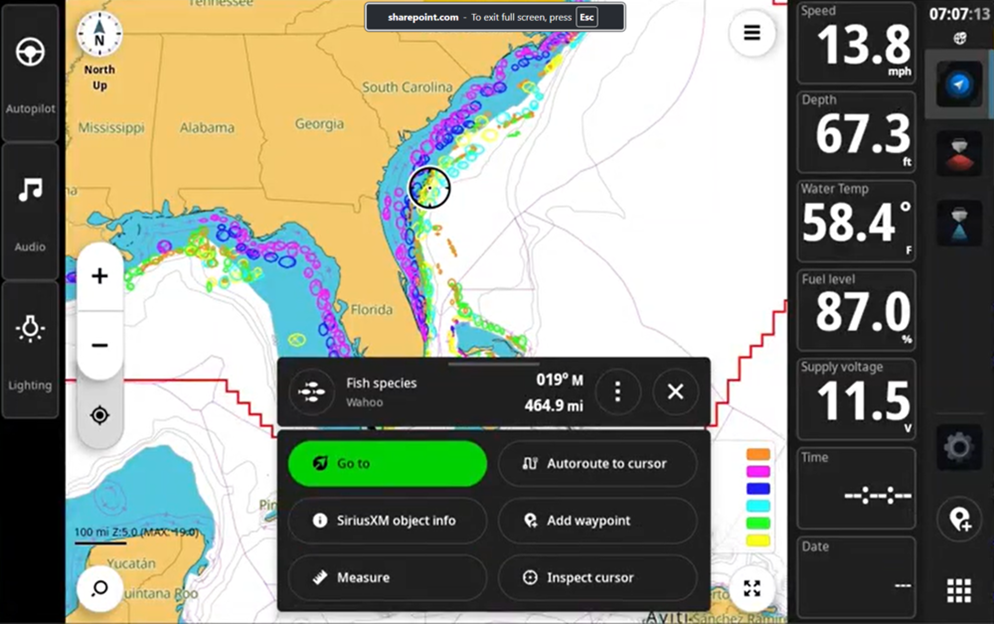The image size is (994, 624).
Task: Open the Autopilot steering wheel panel
Action: pos(30,72)
